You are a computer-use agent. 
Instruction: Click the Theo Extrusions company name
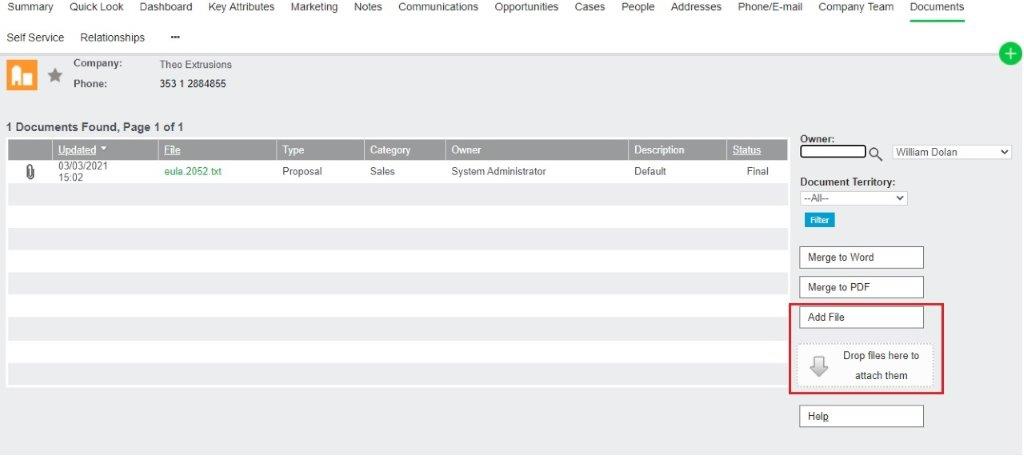tap(195, 65)
